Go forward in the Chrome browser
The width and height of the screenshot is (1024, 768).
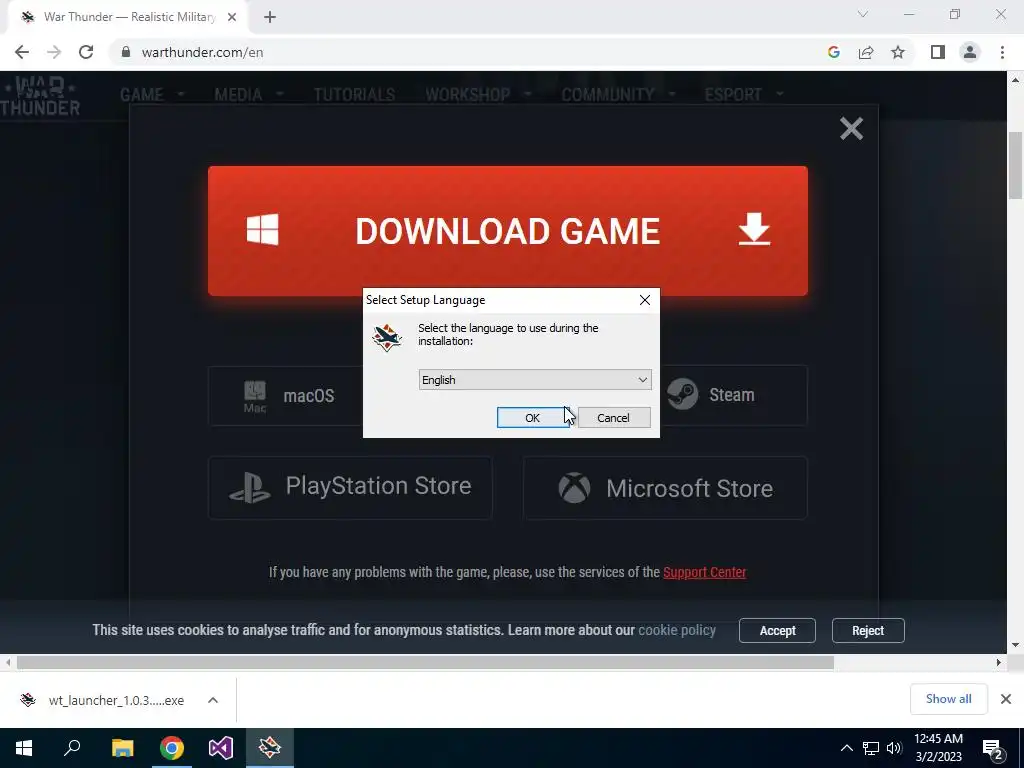(x=54, y=52)
